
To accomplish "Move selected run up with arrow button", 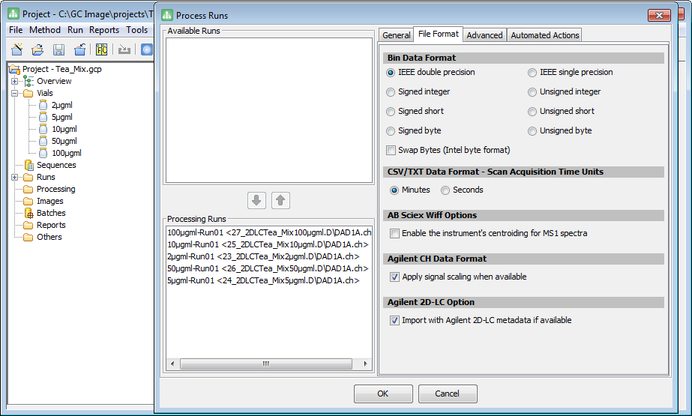I will tap(281, 200).
